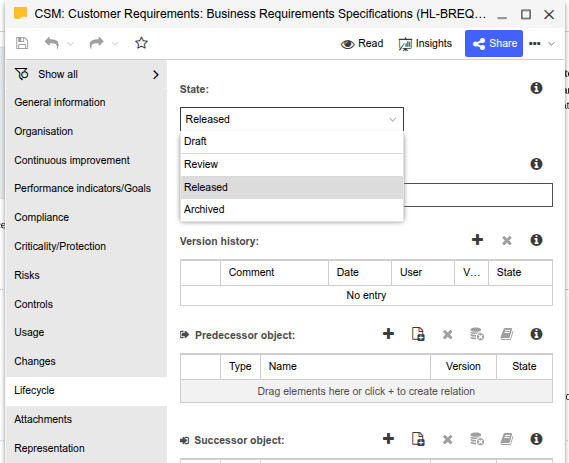
Task: Create new Successor object document icon
Action: 418,439
